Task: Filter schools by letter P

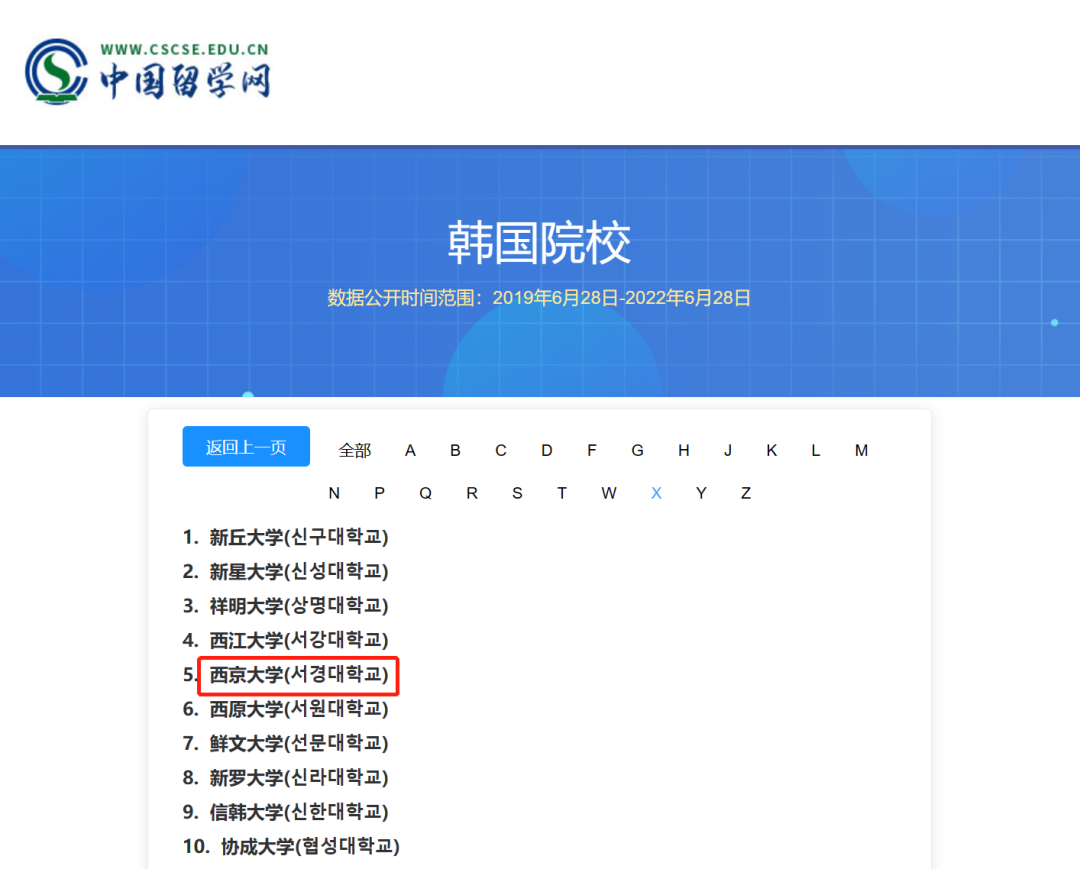Action: (380, 494)
